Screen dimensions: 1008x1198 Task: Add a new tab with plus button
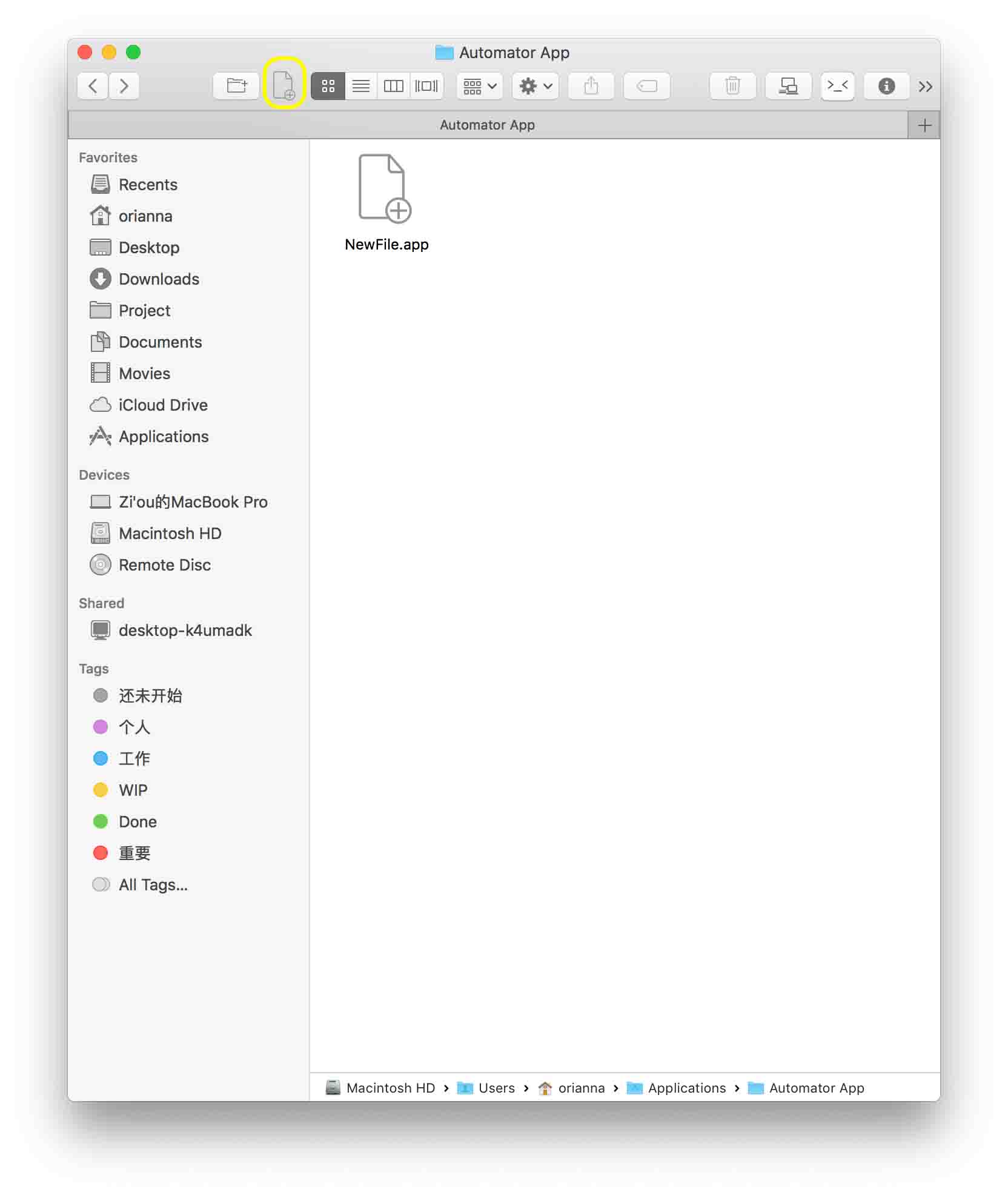pyautogui.click(x=924, y=125)
